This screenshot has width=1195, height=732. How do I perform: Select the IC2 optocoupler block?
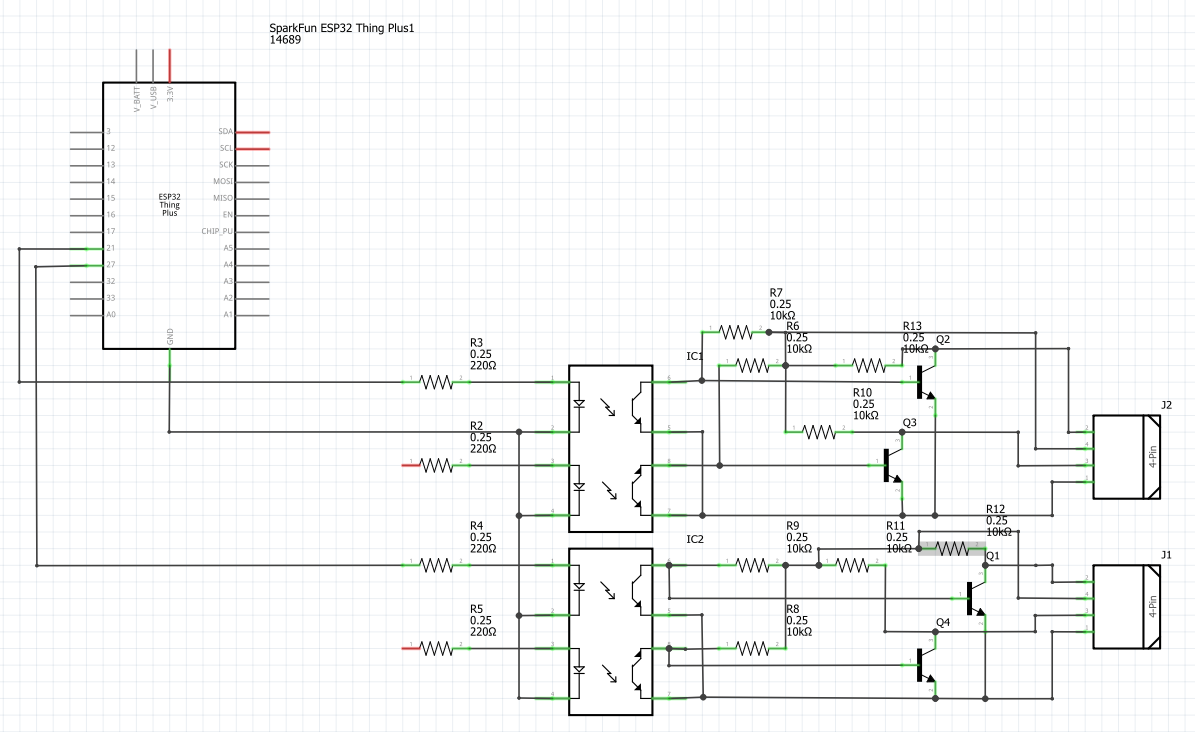pyautogui.click(x=610, y=630)
